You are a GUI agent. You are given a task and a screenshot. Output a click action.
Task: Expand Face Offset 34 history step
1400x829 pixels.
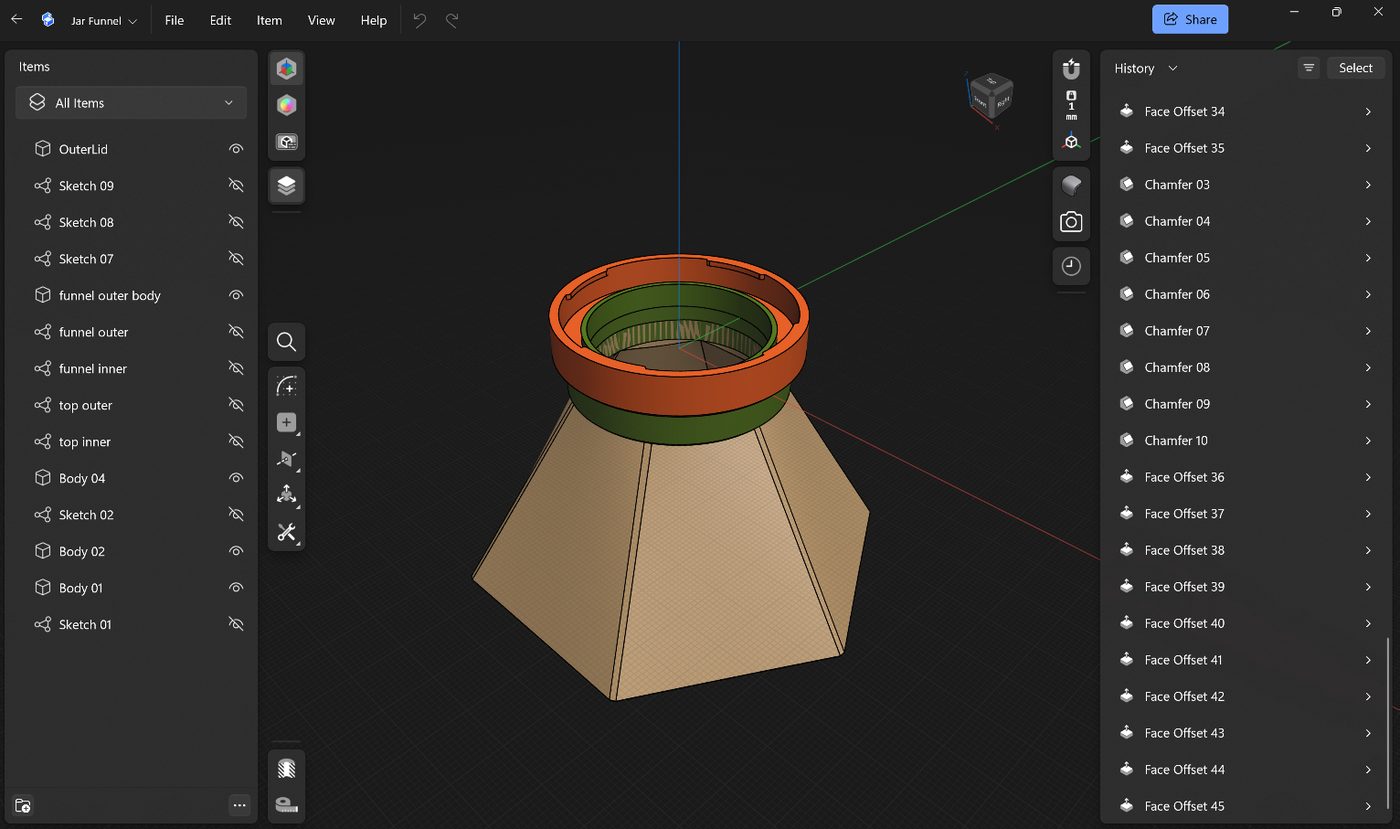click(x=1368, y=112)
